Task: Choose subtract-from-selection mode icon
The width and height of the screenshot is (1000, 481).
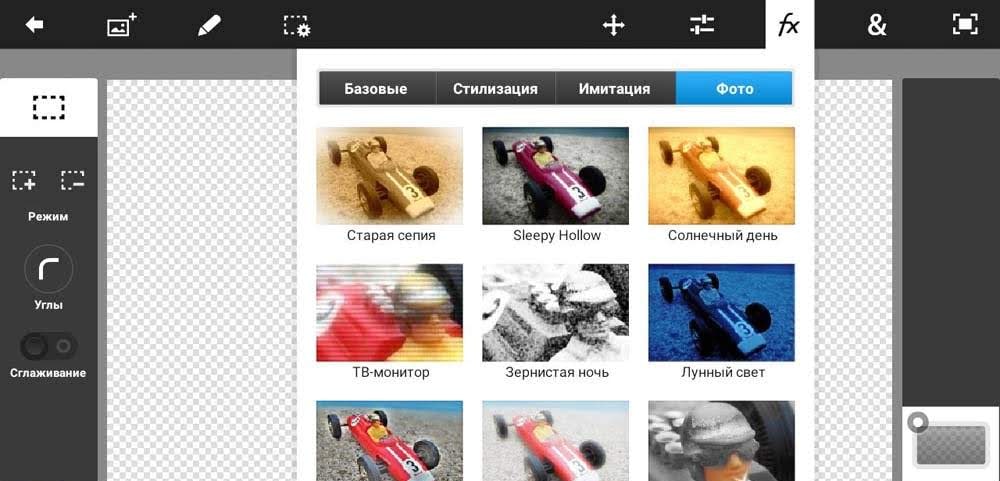Action: (73, 180)
